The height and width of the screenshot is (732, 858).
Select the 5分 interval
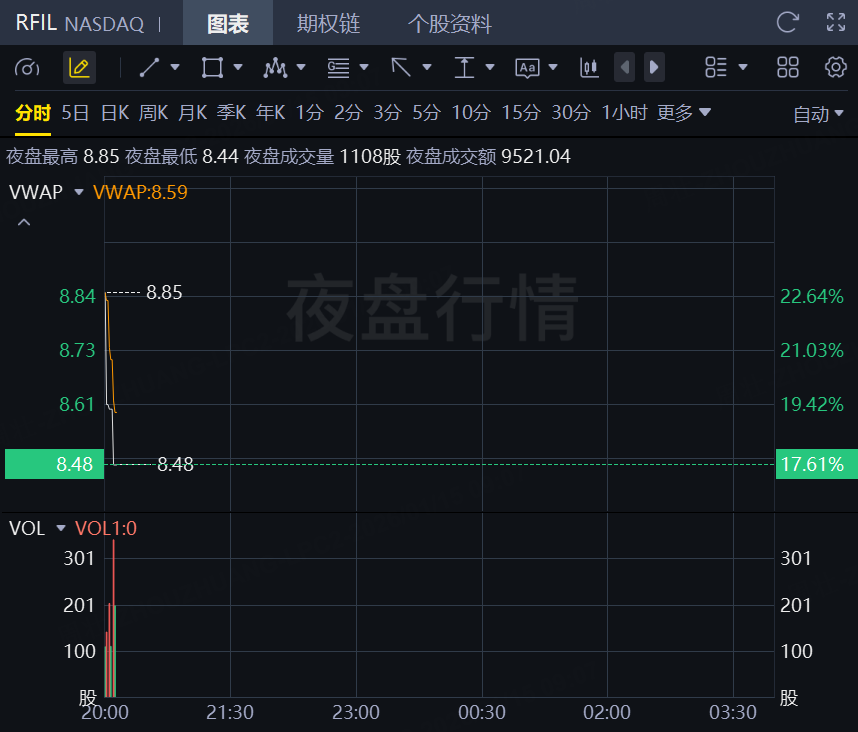coord(426,113)
